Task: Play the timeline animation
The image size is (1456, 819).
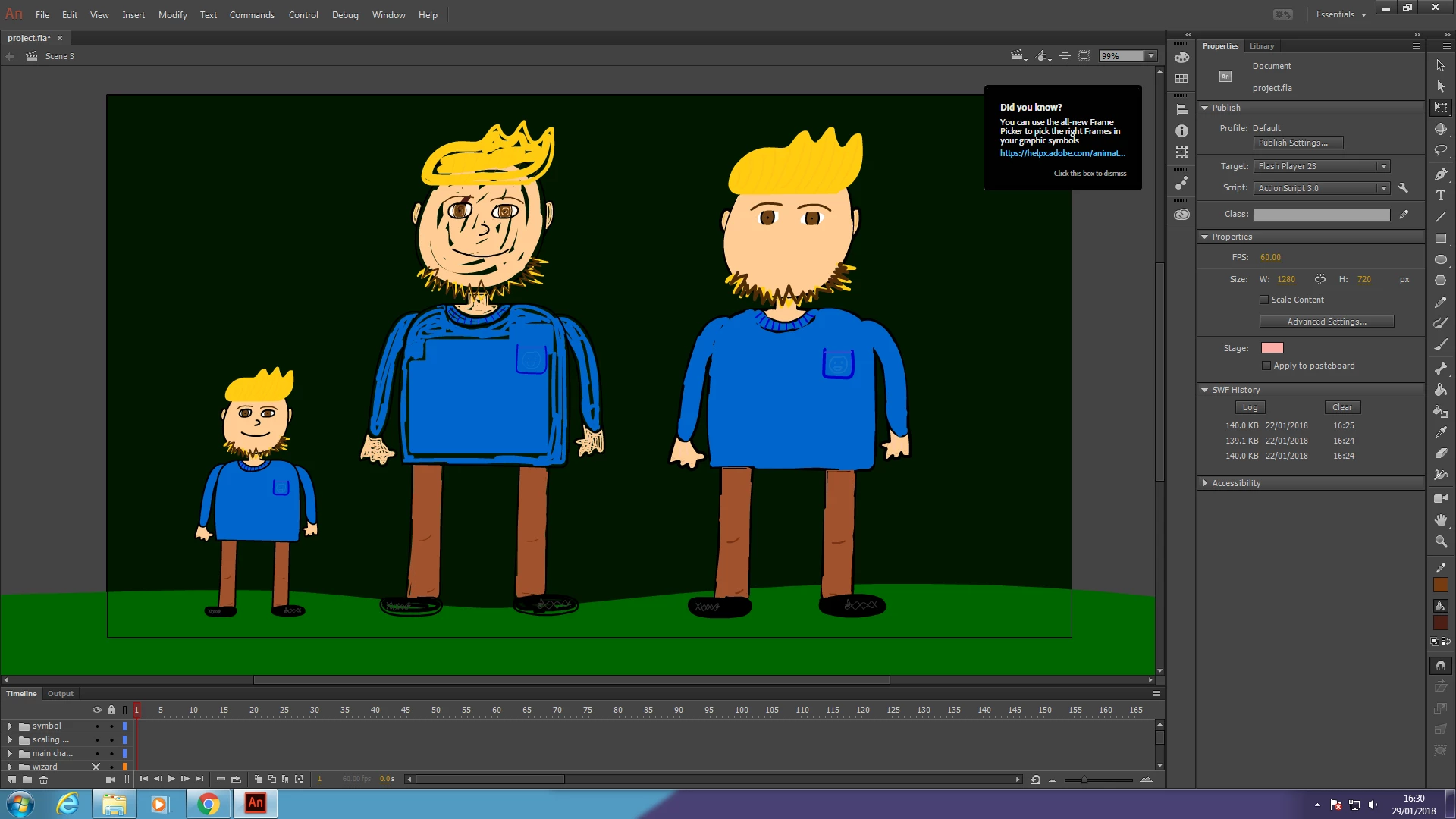Action: [x=171, y=779]
